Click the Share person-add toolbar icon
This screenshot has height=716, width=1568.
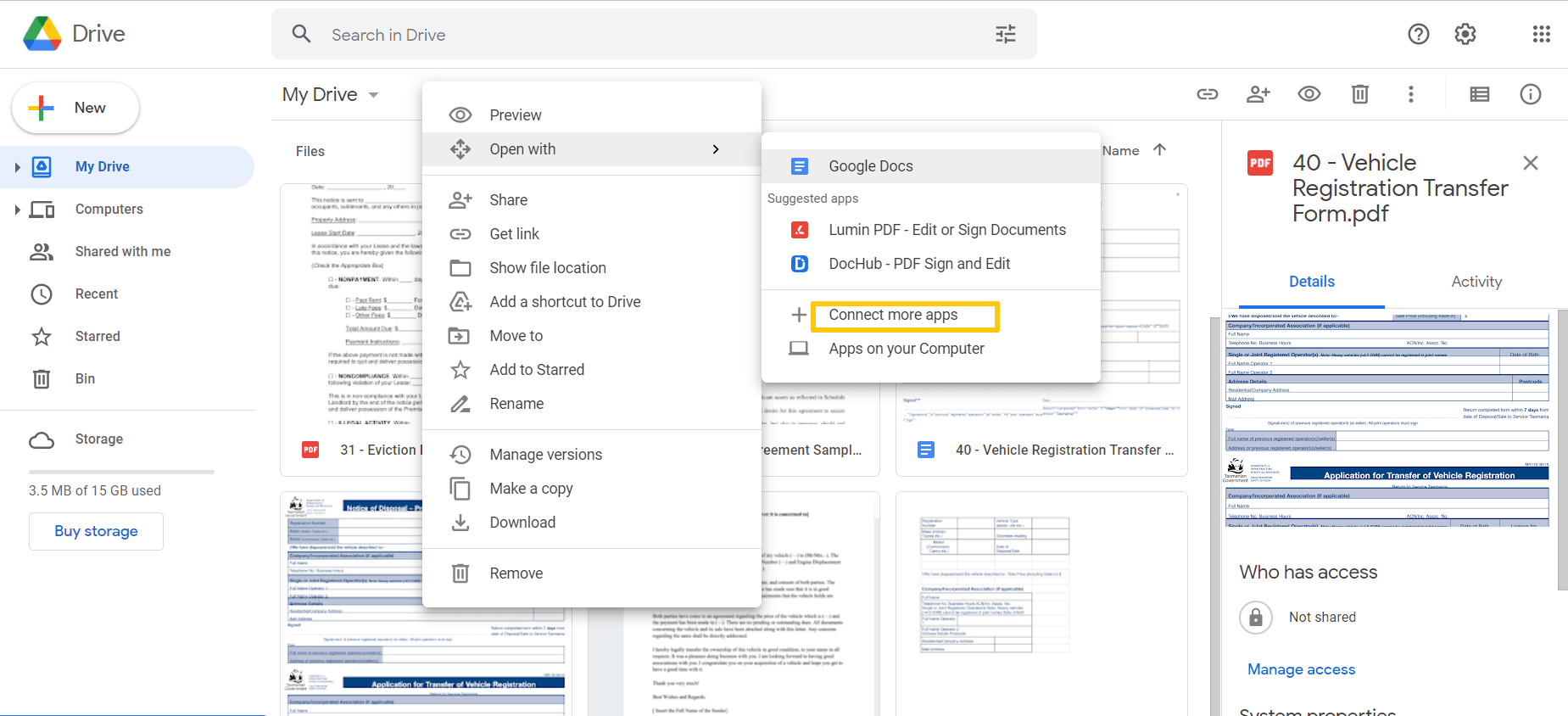point(1258,94)
